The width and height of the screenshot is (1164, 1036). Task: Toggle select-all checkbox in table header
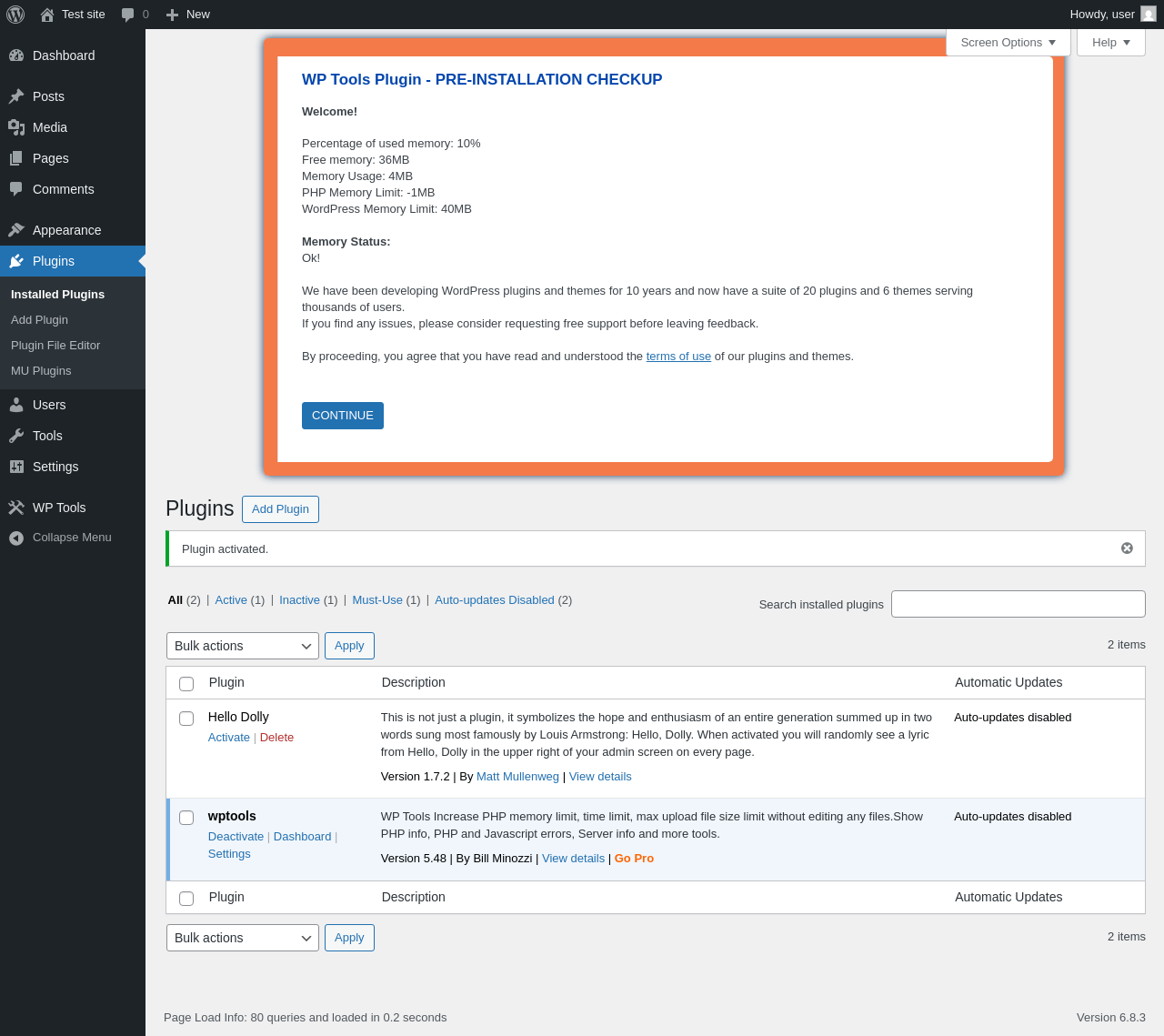coord(186,684)
